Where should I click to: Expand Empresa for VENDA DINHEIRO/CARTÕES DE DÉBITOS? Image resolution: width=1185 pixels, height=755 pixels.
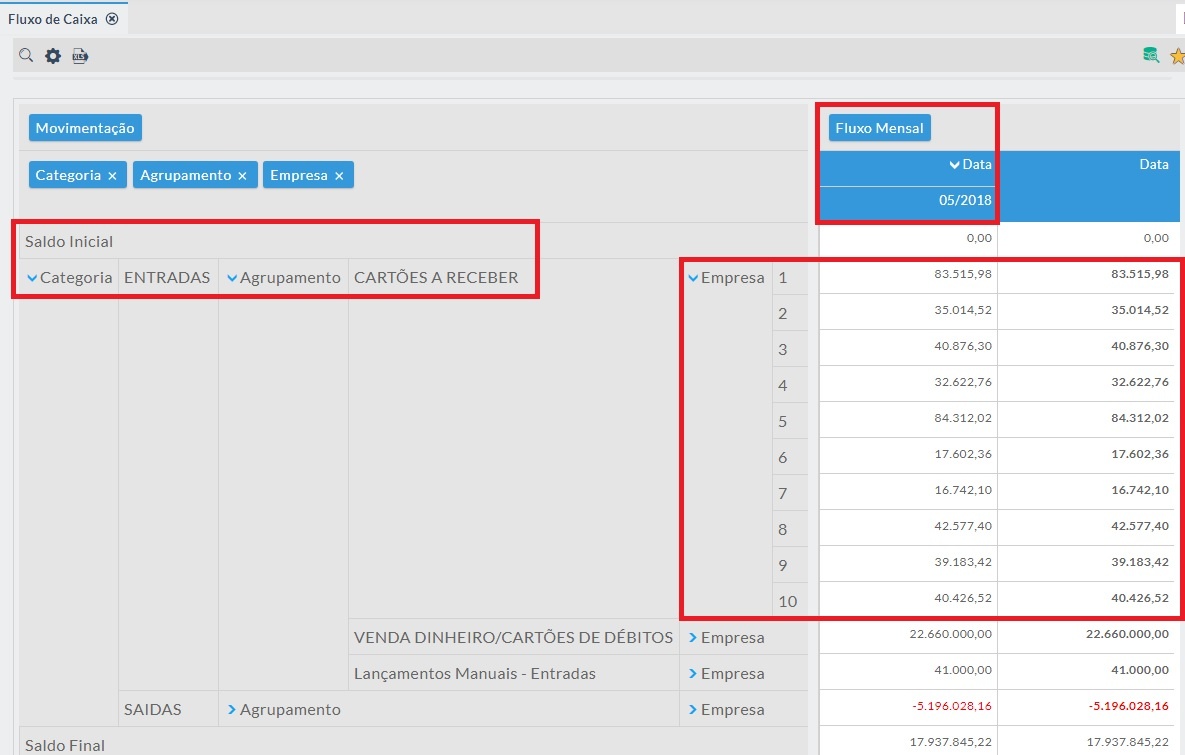(693, 638)
